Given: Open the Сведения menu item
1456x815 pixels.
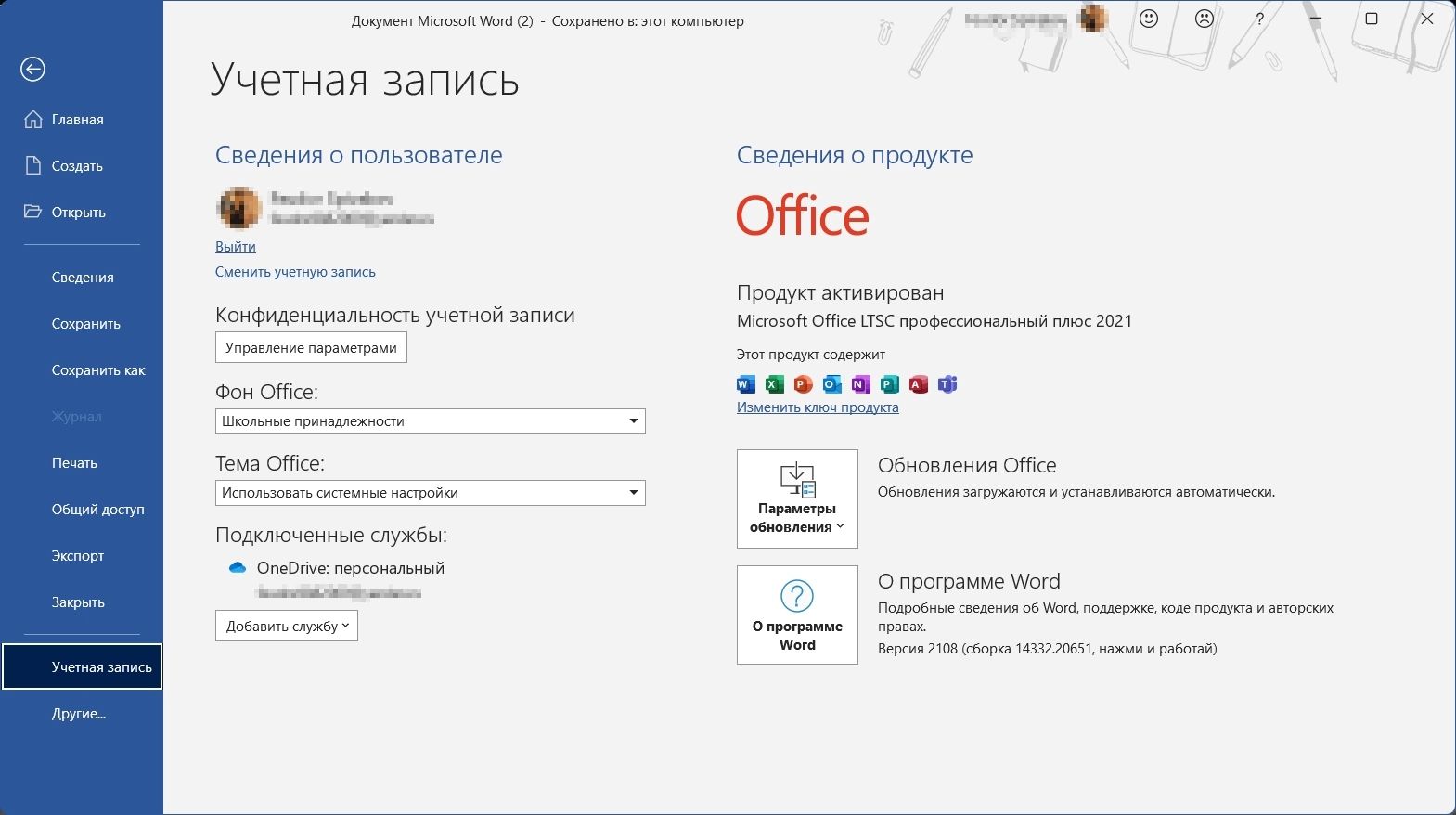Looking at the screenshot, I should [x=83, y=277].
